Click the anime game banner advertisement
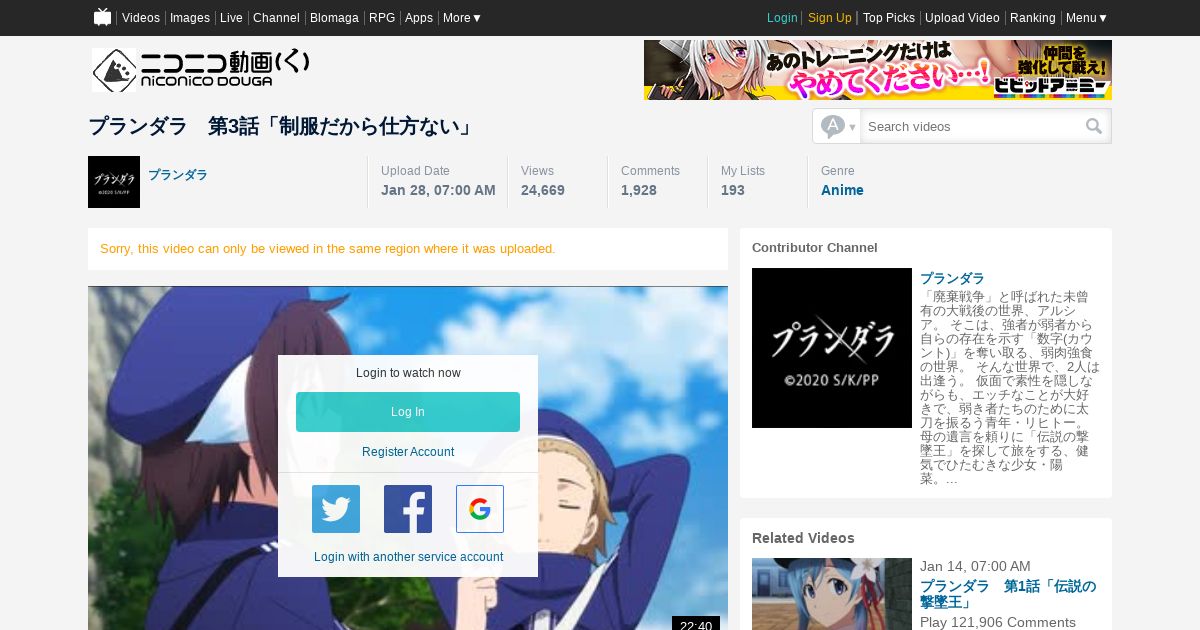This screenshot has width=1200, height=630. pyautogui.click(x=878, y=70)
